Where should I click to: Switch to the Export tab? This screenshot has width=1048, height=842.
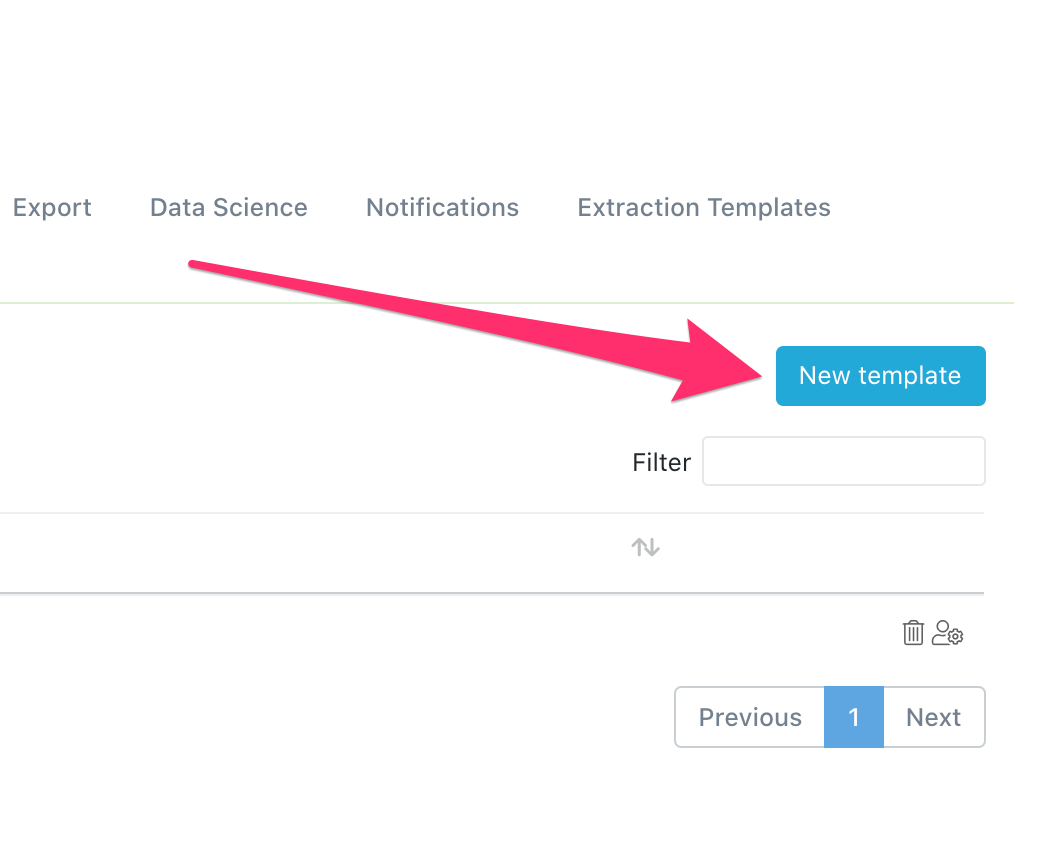[x=52, y=208]
